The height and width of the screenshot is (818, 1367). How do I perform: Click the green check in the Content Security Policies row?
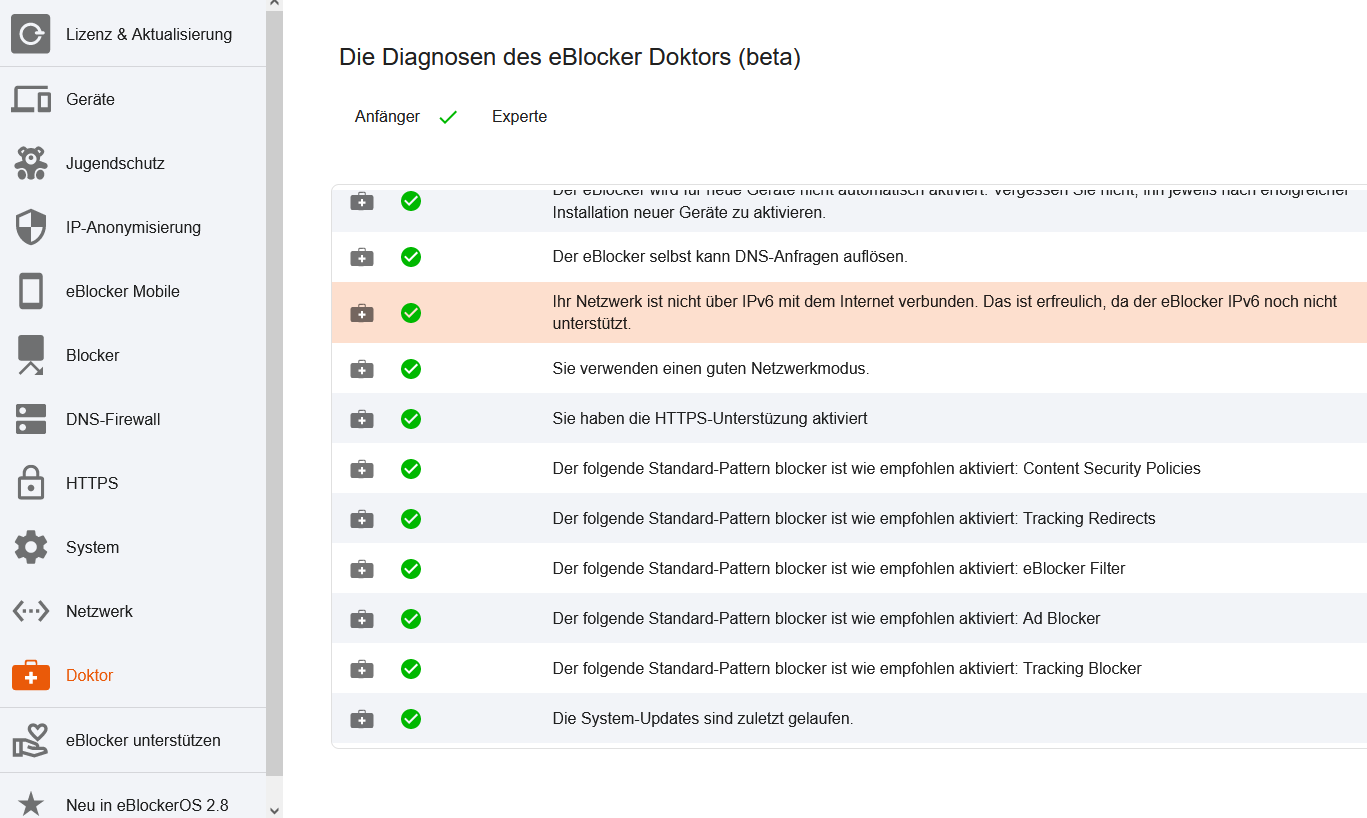[x=410, y=469]
